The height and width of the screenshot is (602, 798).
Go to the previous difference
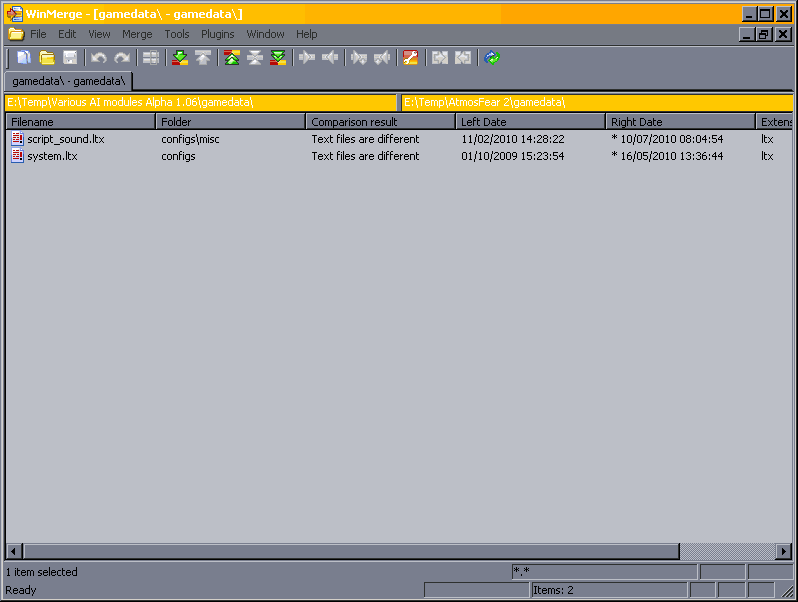203,58
